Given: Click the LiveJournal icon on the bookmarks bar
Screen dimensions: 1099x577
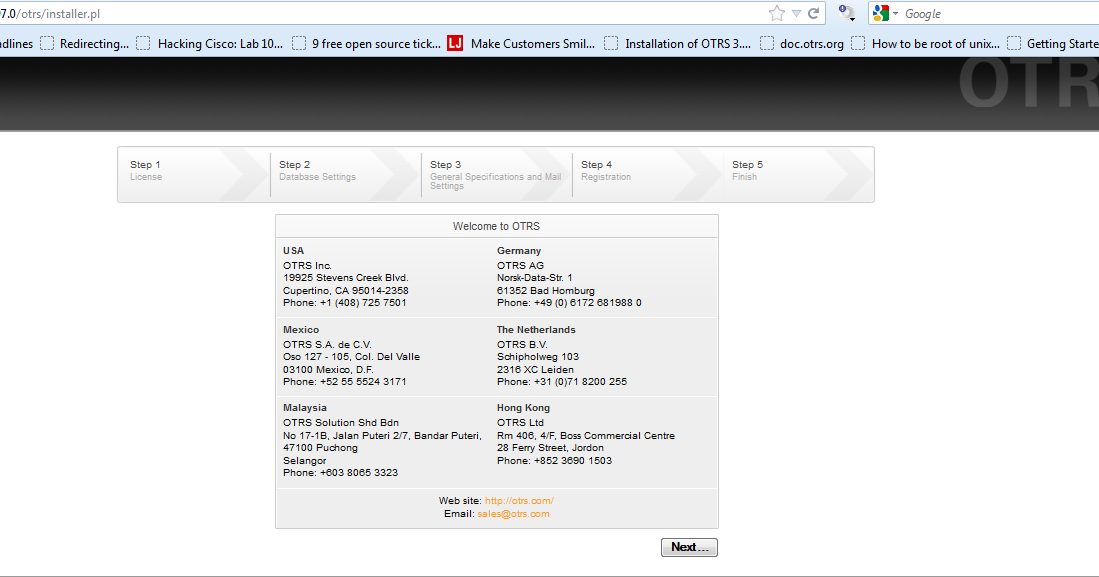Looking at the screenshot, I should coord(455,43).
